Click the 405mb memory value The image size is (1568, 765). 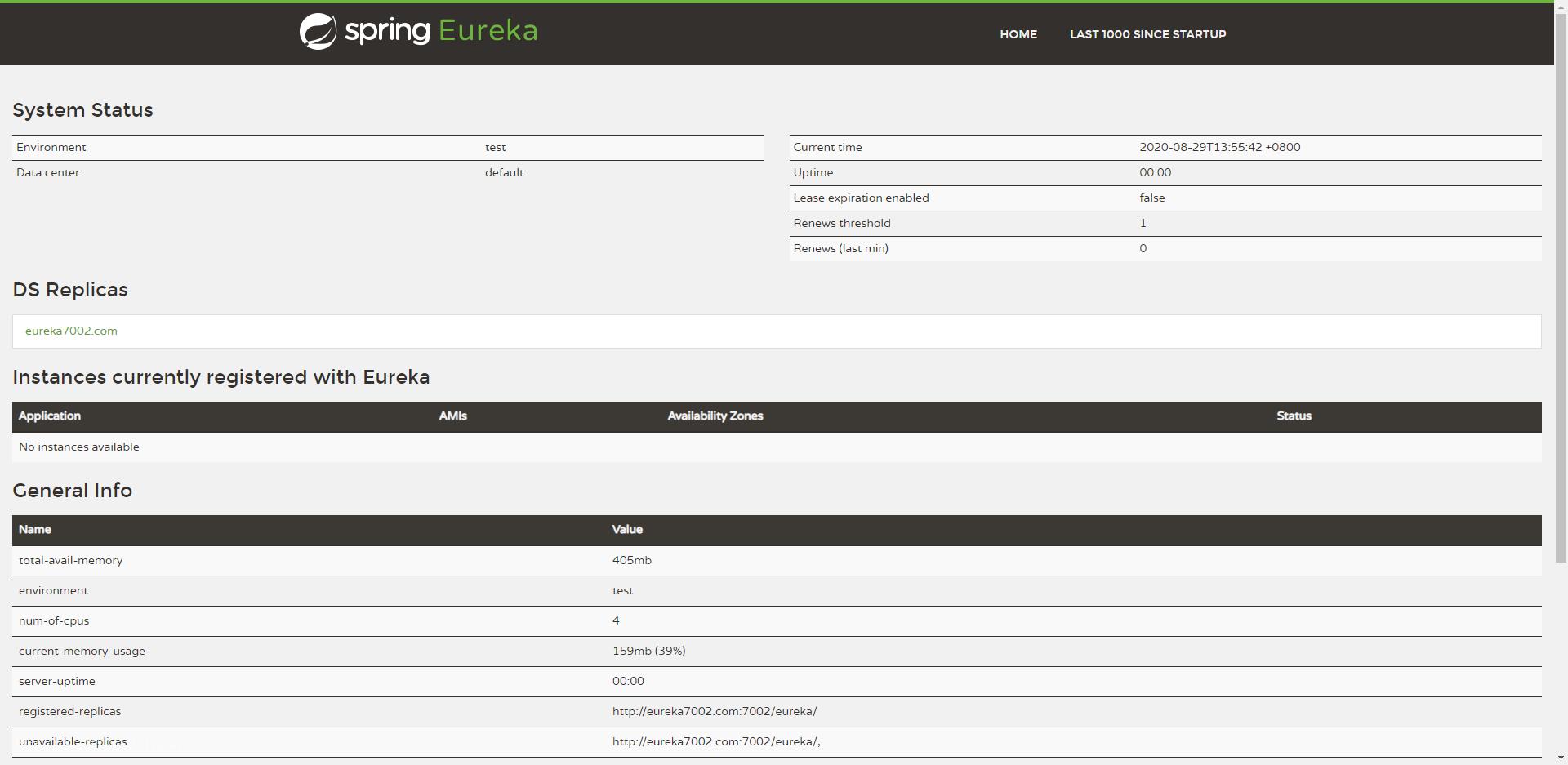click(x=632, y=560)
